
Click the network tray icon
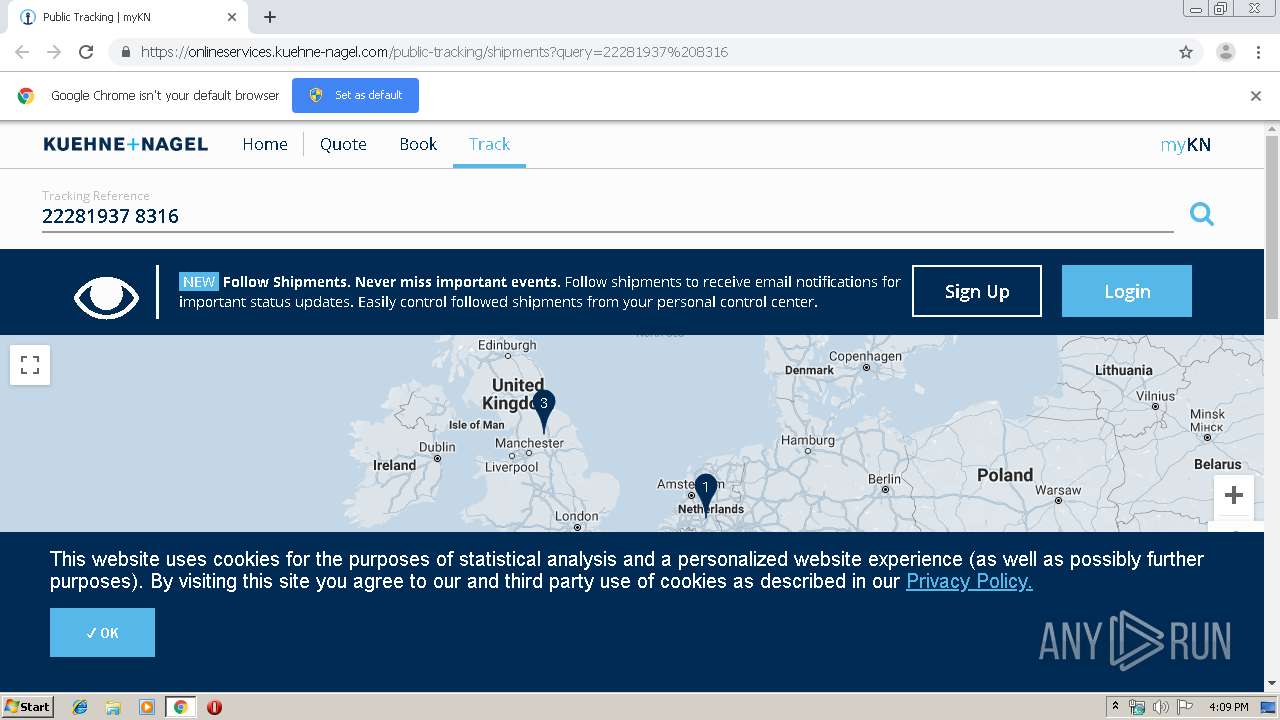[x=1137, y=707]
